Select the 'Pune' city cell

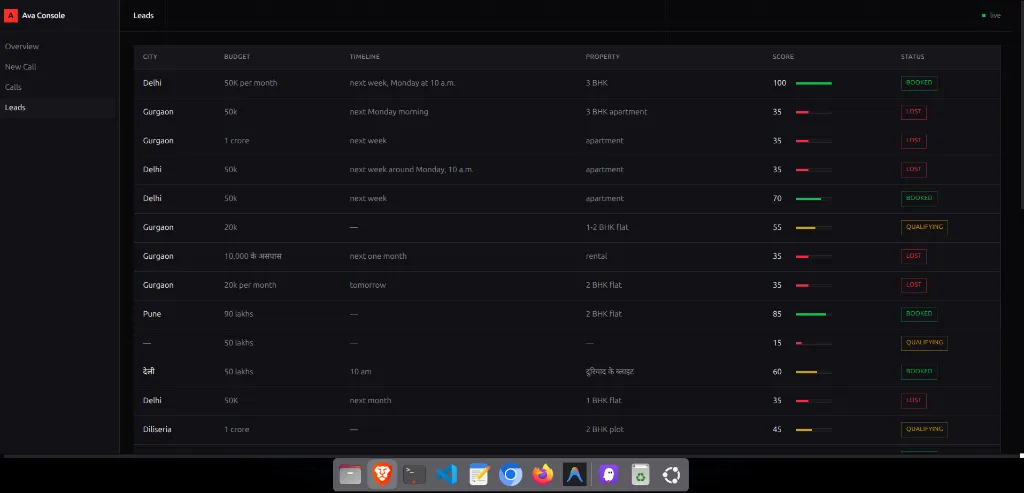(152, 314)
